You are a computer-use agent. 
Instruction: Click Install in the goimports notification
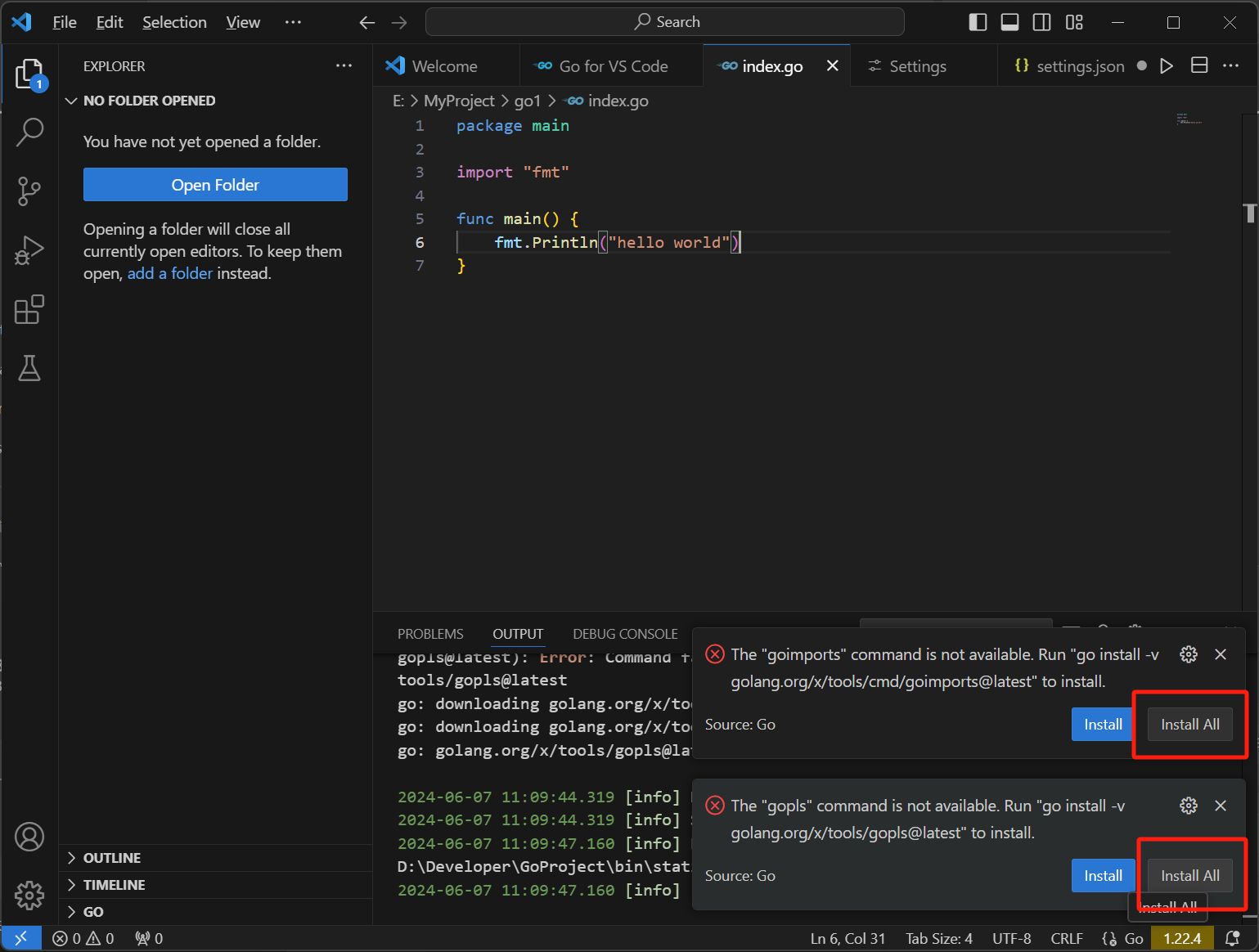point(1103,725)
